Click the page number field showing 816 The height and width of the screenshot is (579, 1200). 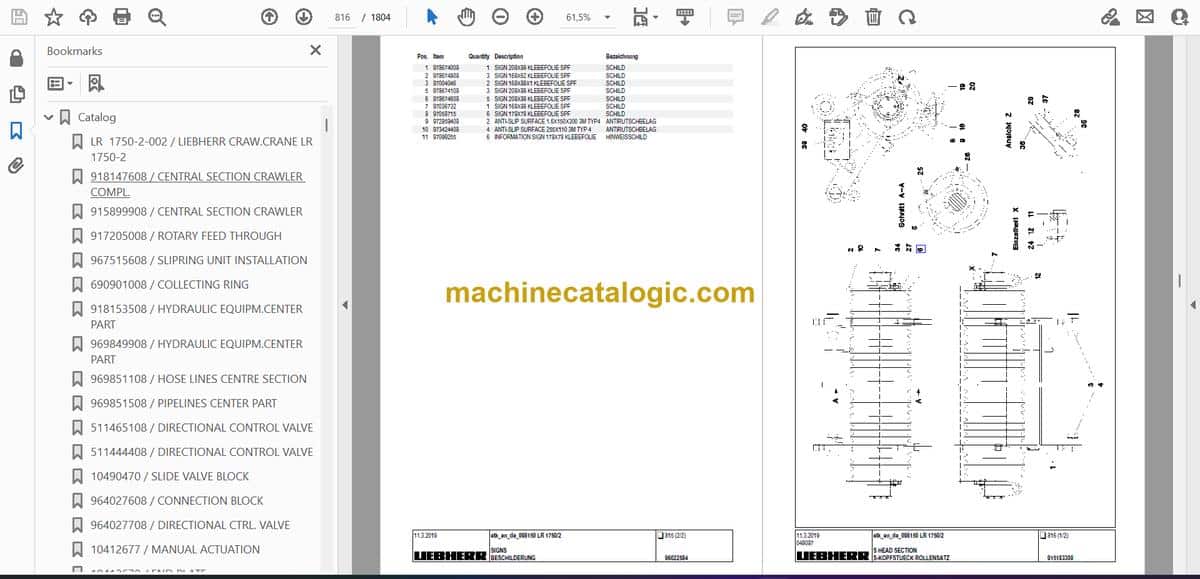tap(342, 17)
